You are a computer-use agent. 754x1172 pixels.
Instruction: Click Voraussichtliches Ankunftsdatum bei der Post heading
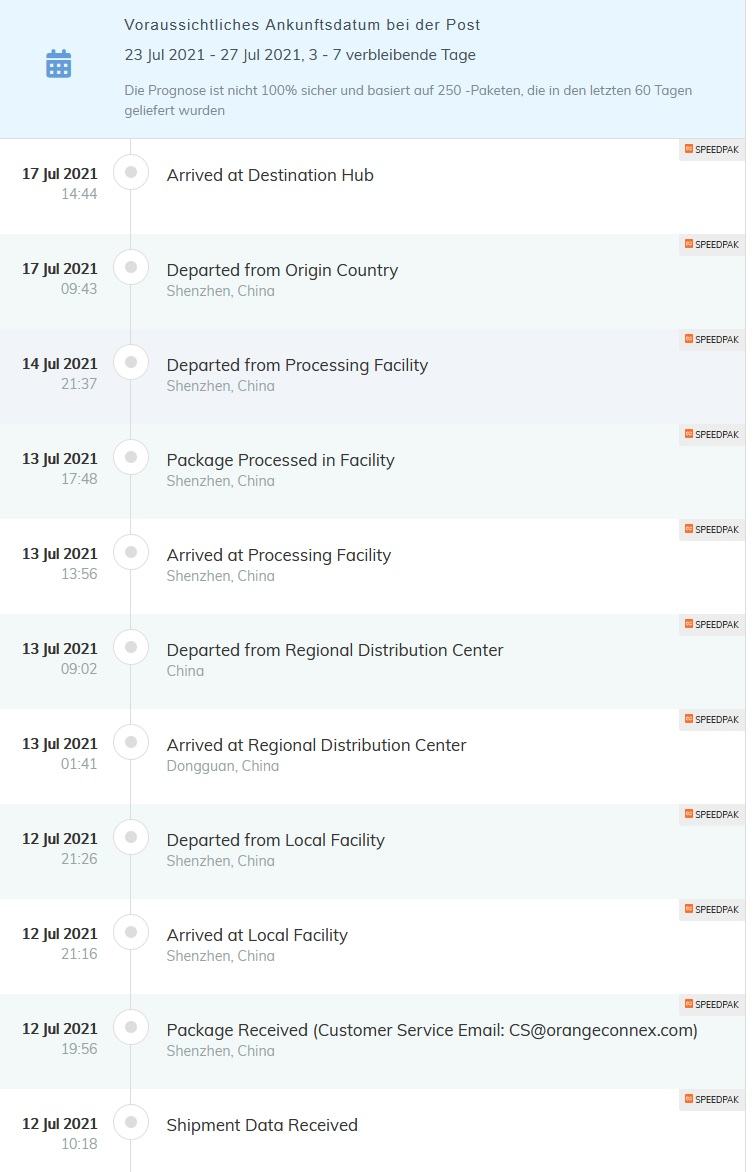(x=302, y=25)
